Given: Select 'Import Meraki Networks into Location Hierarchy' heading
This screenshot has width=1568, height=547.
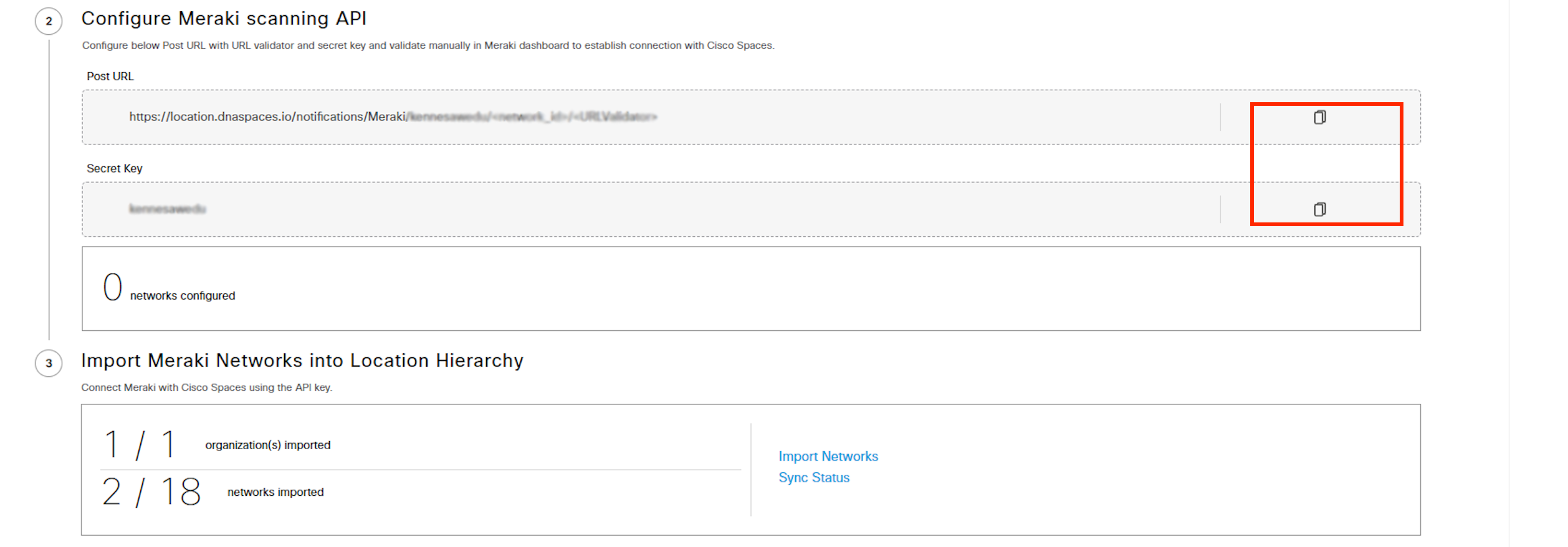Looking at the screenshot, I should (x=302, y=361).
